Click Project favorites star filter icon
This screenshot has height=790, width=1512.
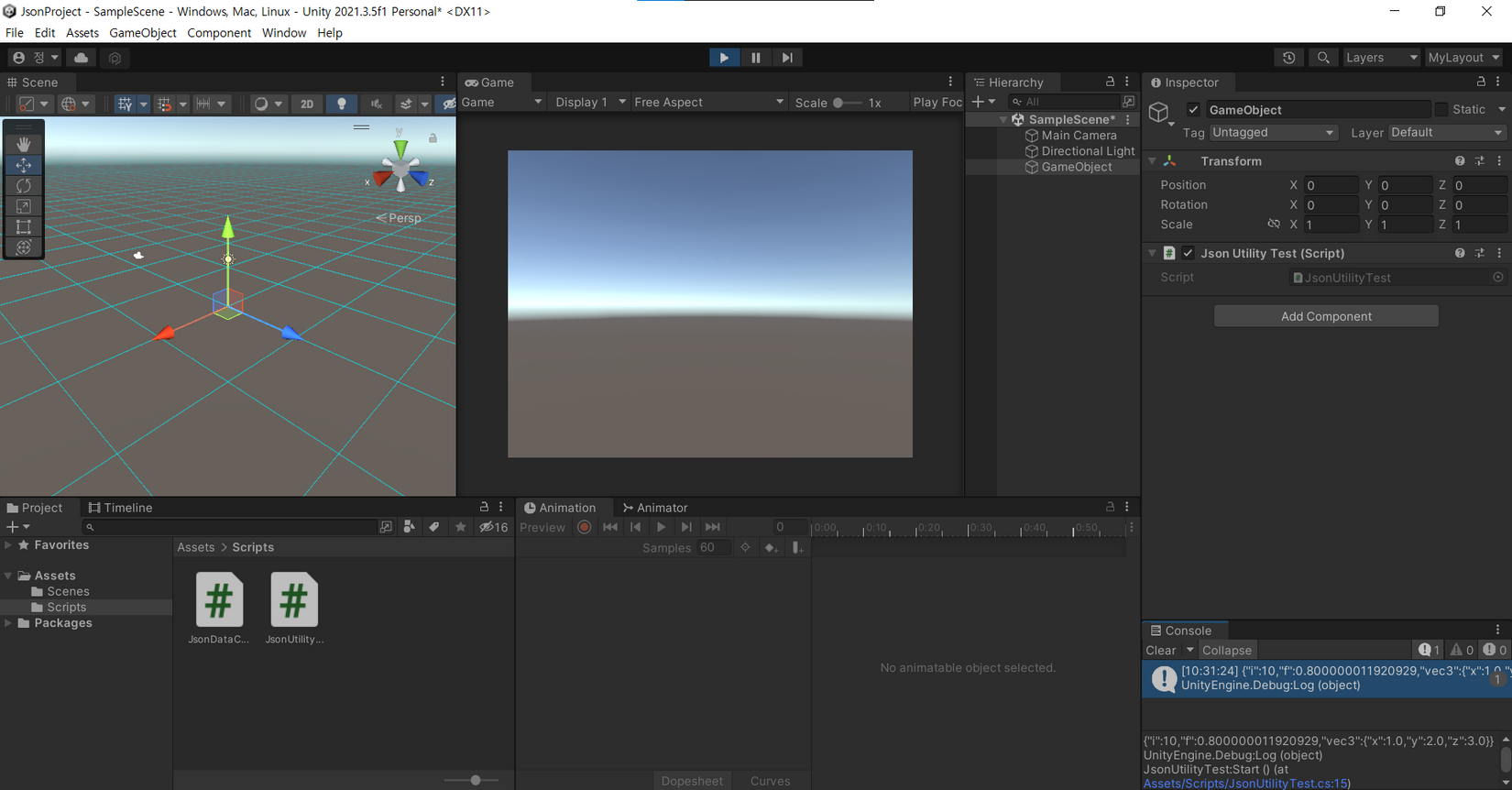click(460, 527)
